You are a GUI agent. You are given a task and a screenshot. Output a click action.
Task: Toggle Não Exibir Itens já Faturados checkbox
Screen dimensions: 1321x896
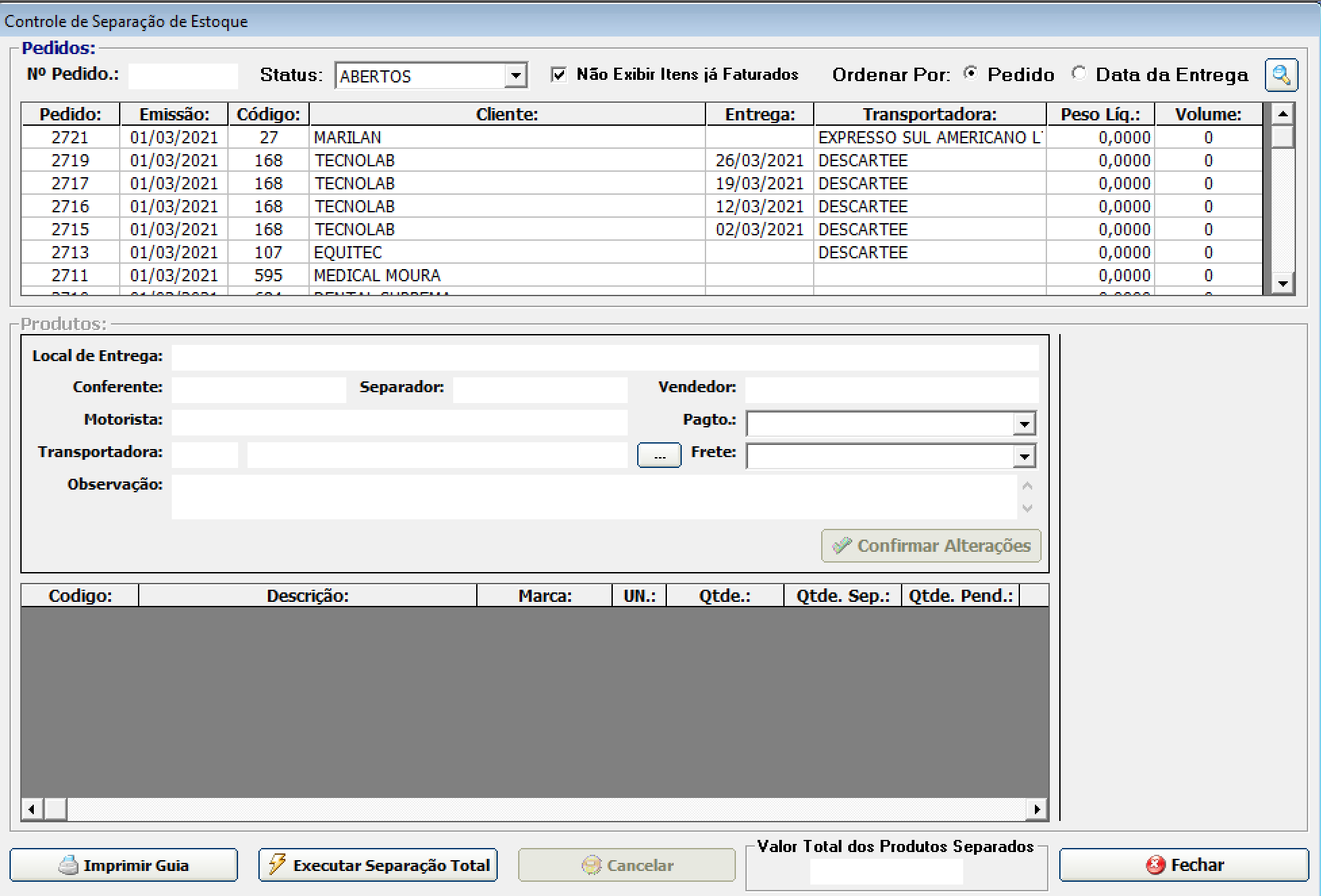[559, 75]
